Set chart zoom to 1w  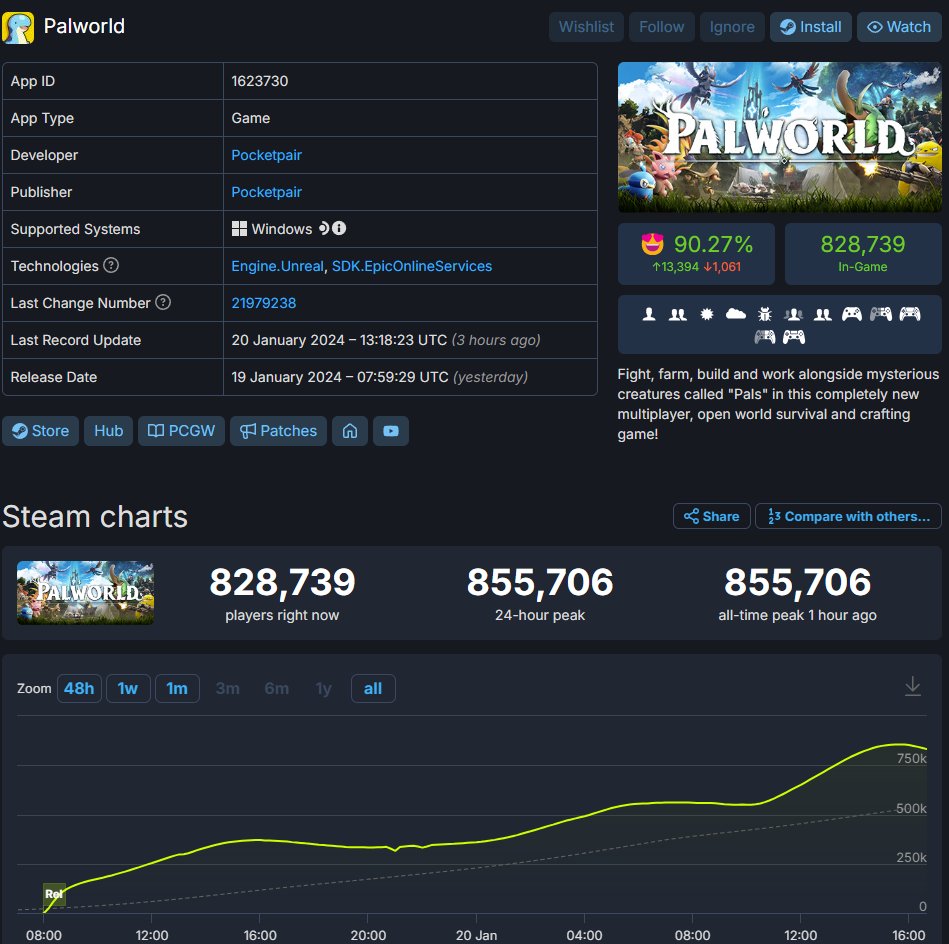point(128,689)
